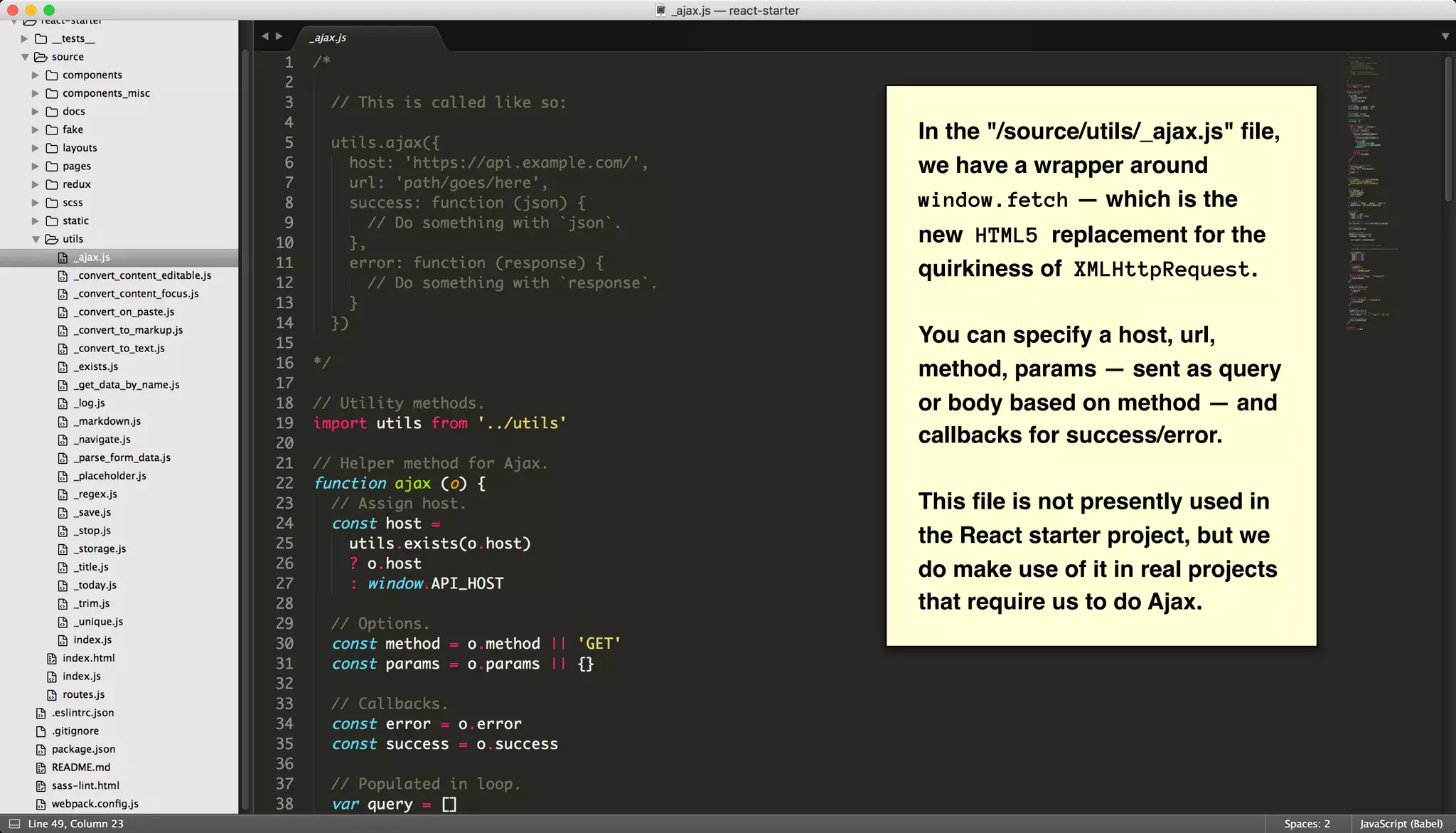The image size is (1456, 833).
Task: Expand the components_misc folder arrow
Action: (36, 93)
